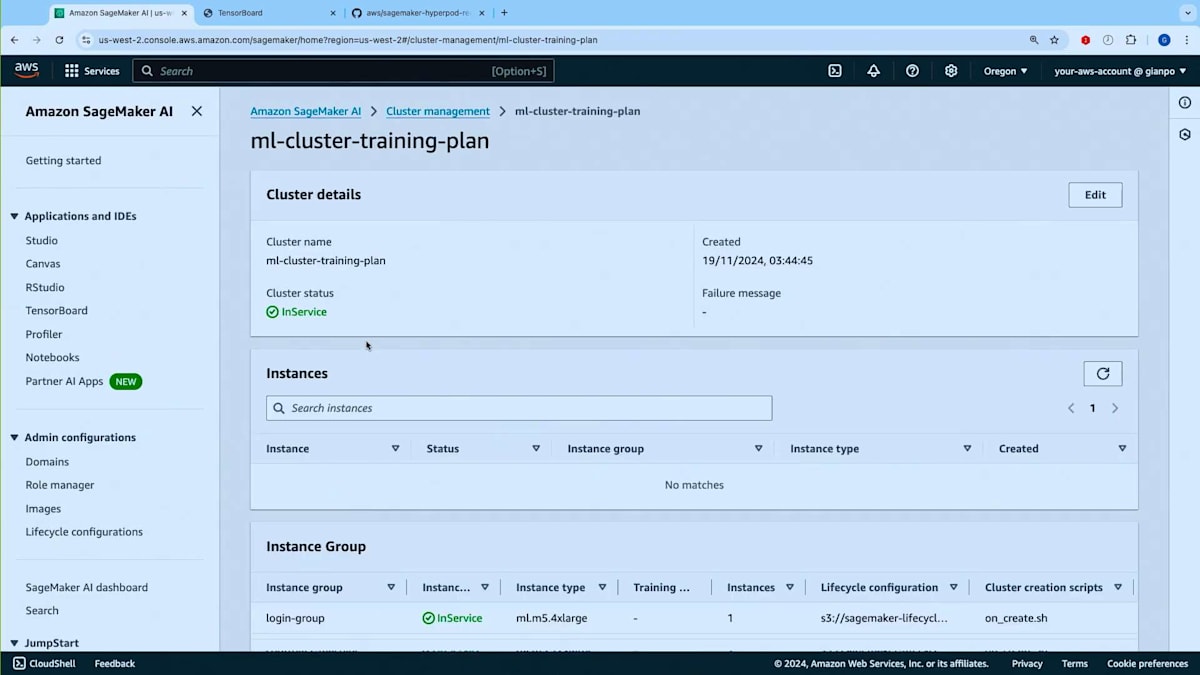Open the Oregon region dropdown
This screenshot has width=1200, height=675.
click(1005, 71)
